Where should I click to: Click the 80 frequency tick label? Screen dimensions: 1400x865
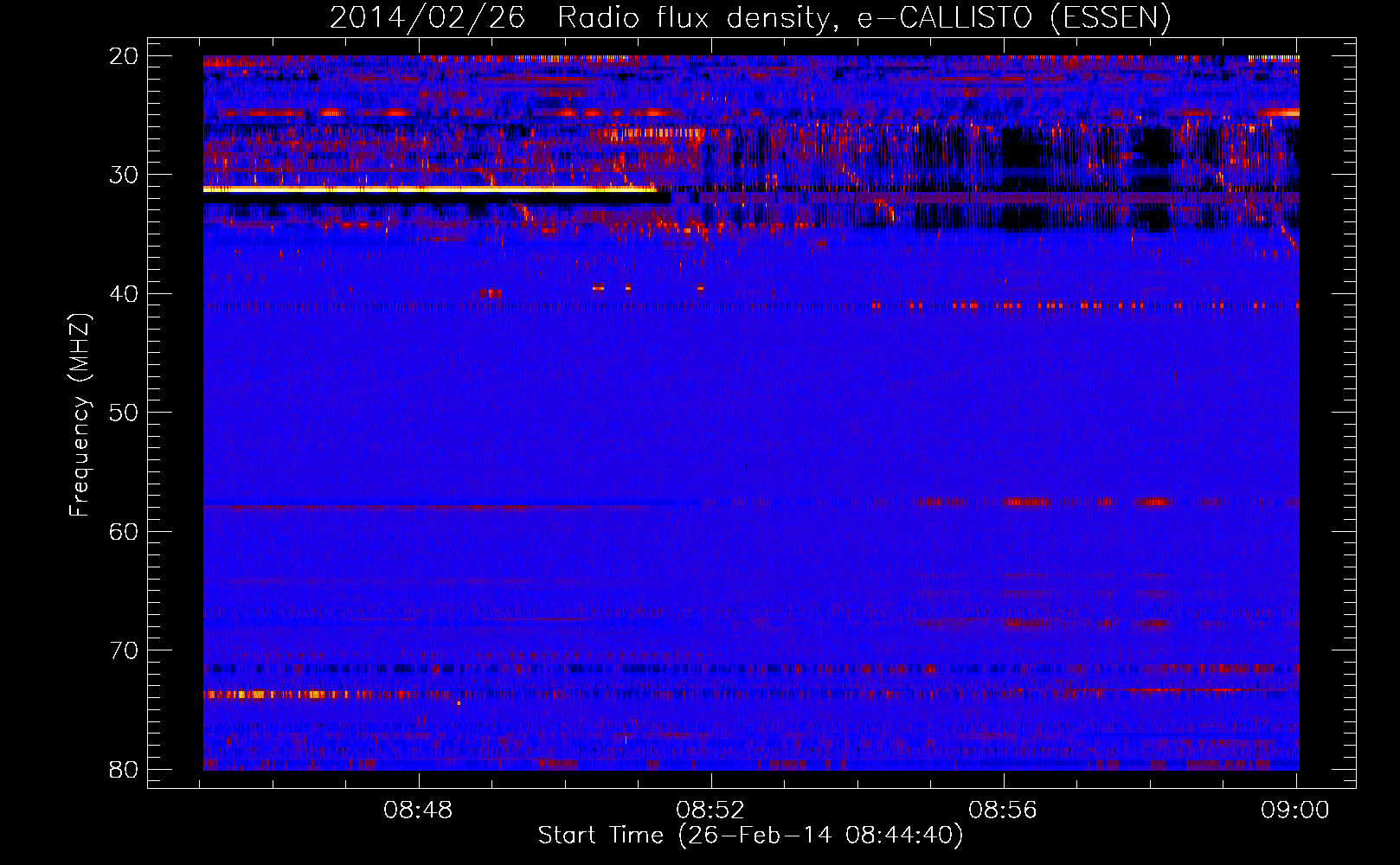click(124, 770)
